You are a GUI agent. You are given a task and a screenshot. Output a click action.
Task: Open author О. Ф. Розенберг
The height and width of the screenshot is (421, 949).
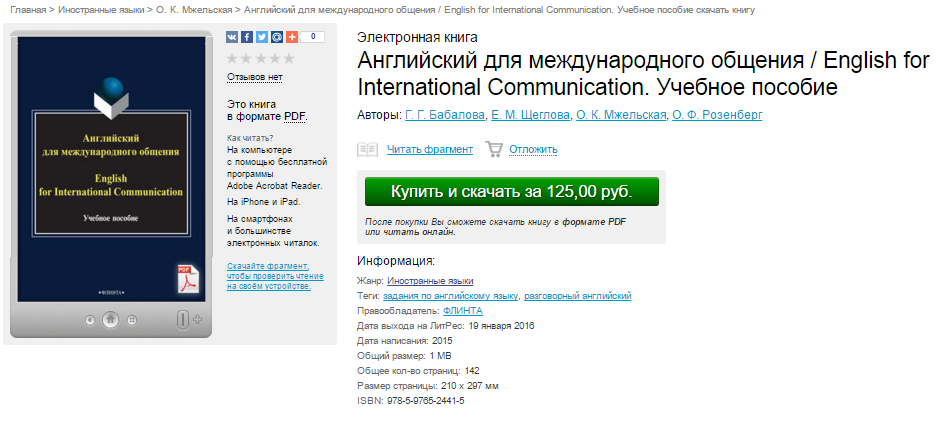click(717, 115)
